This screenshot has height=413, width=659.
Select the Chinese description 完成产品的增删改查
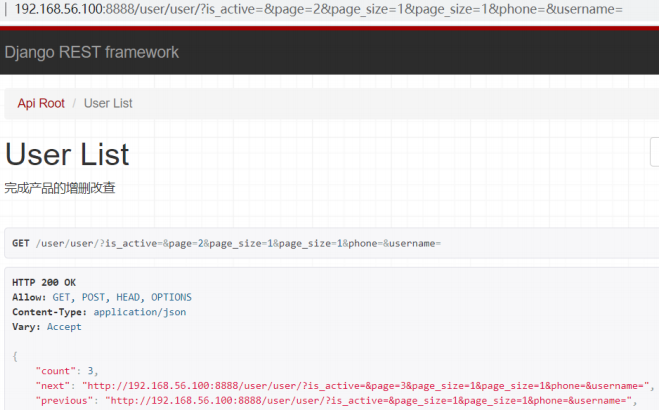(x=60, y=188)
